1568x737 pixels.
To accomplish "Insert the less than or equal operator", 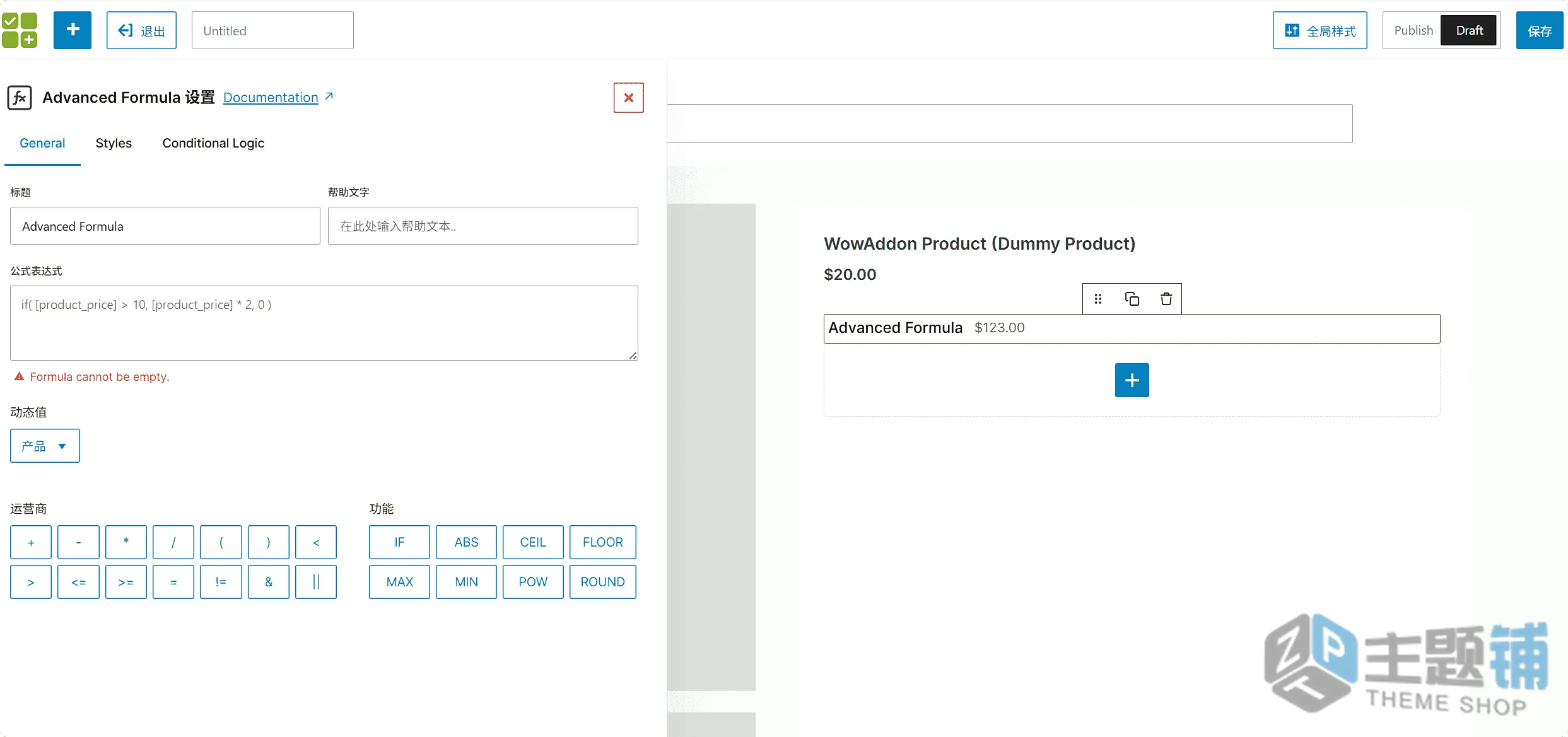I will pyautogui.click(x=78, y=582).
